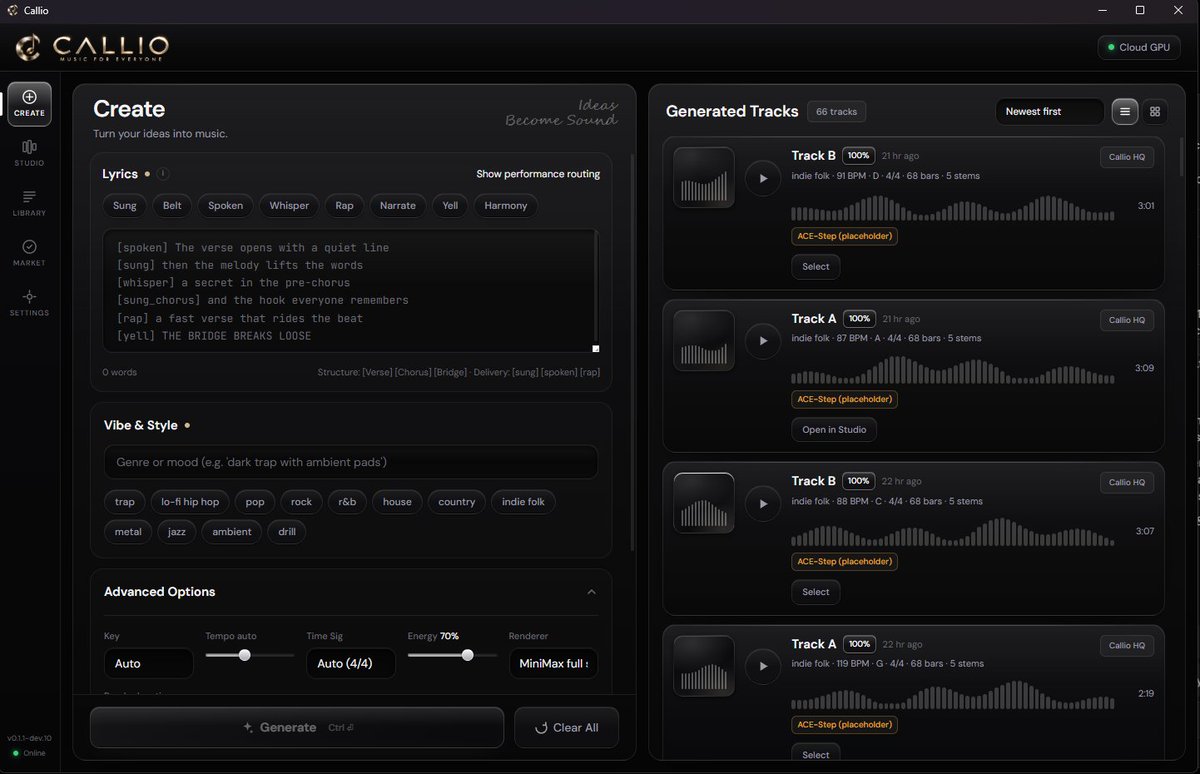Viewport: 1200px width, 774px height.
Task: Open the Newest first sort dropdown
Action: pyautogui.click(x=1050, y=112)
